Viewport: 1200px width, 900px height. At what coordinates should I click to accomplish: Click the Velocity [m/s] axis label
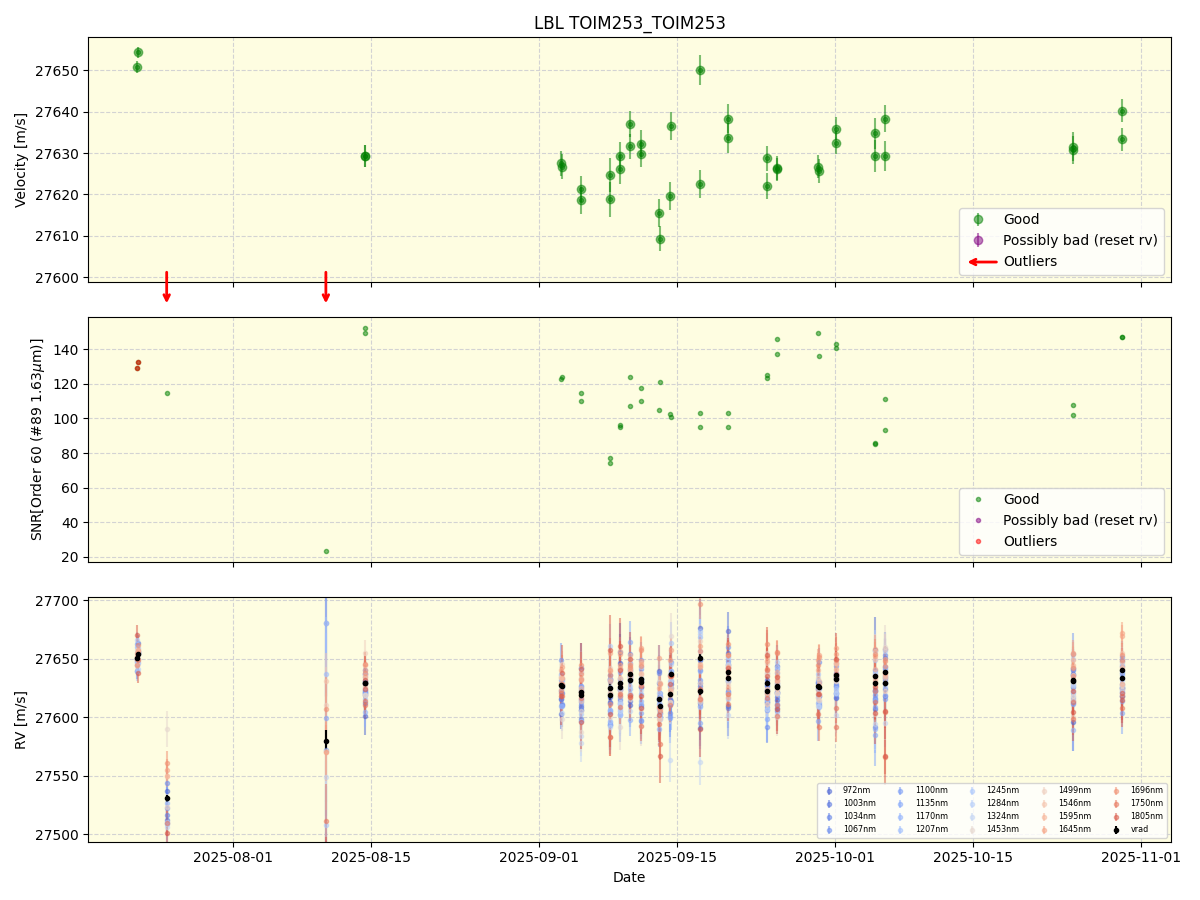[21, 160]
